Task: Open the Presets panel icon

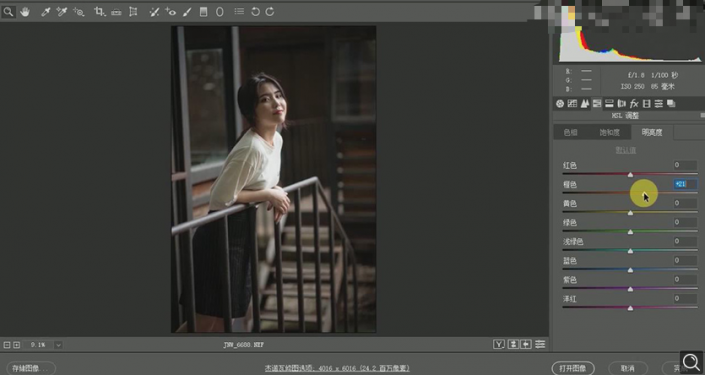Action: coord(658,103)
